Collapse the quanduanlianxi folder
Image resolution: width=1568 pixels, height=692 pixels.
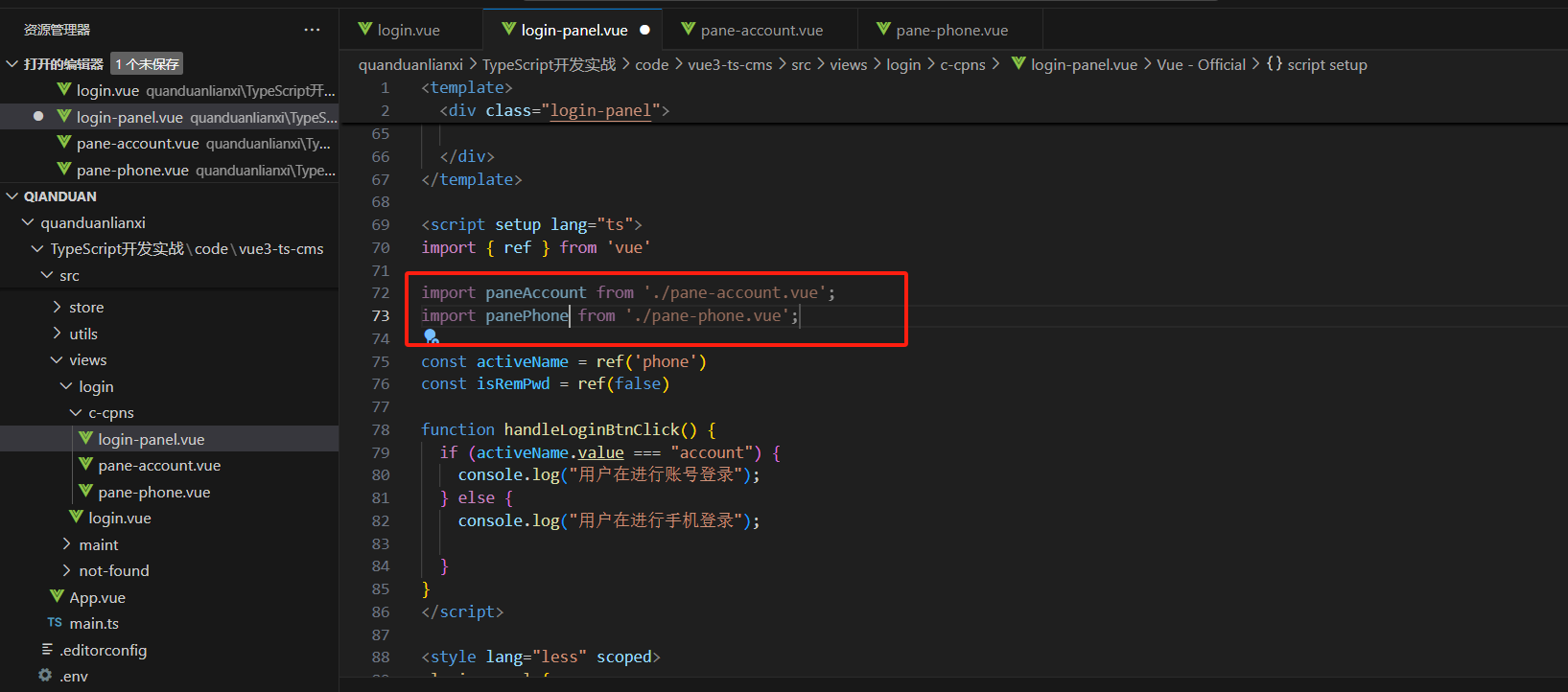(28, 222)
